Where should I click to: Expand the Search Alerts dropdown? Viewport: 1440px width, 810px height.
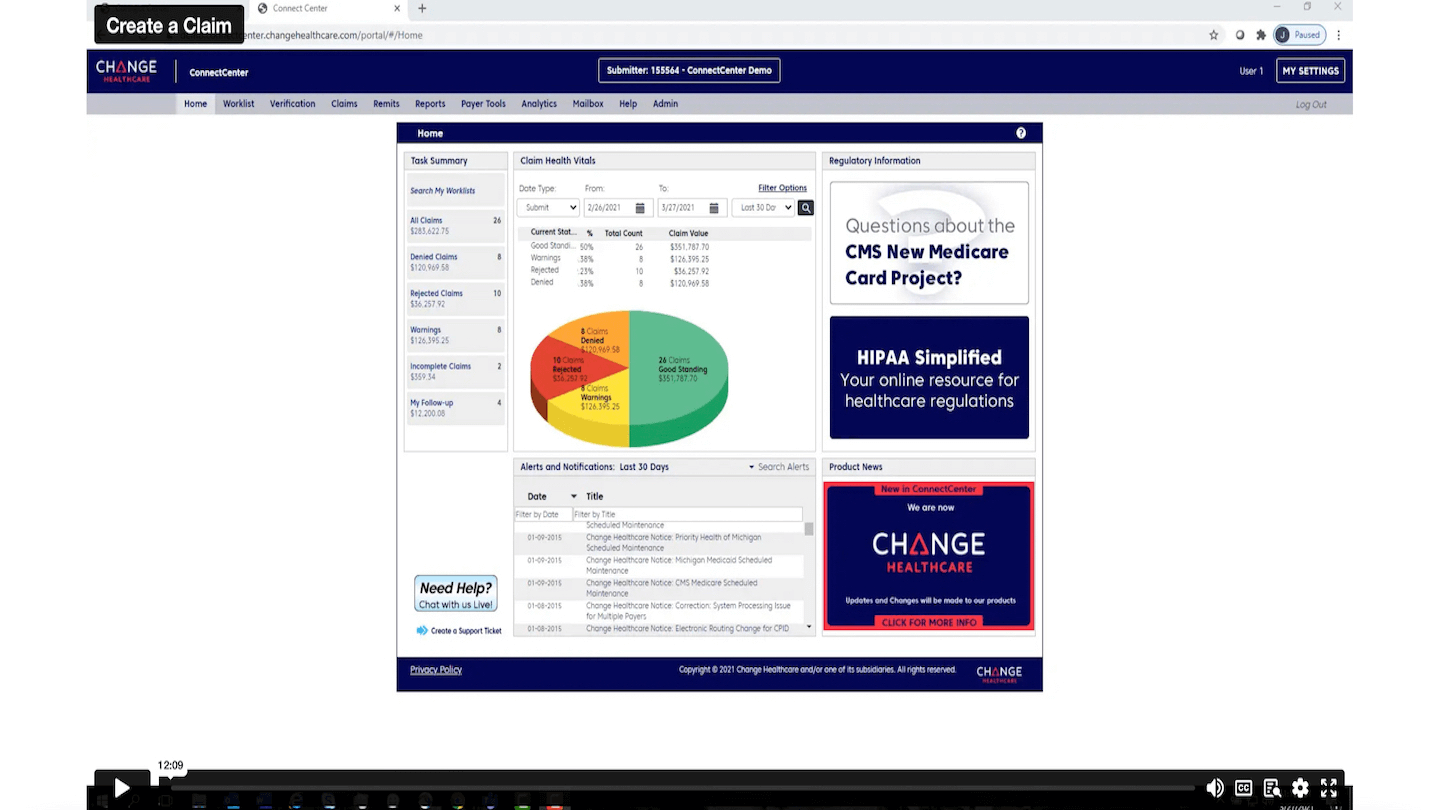(x=779, y=467)
